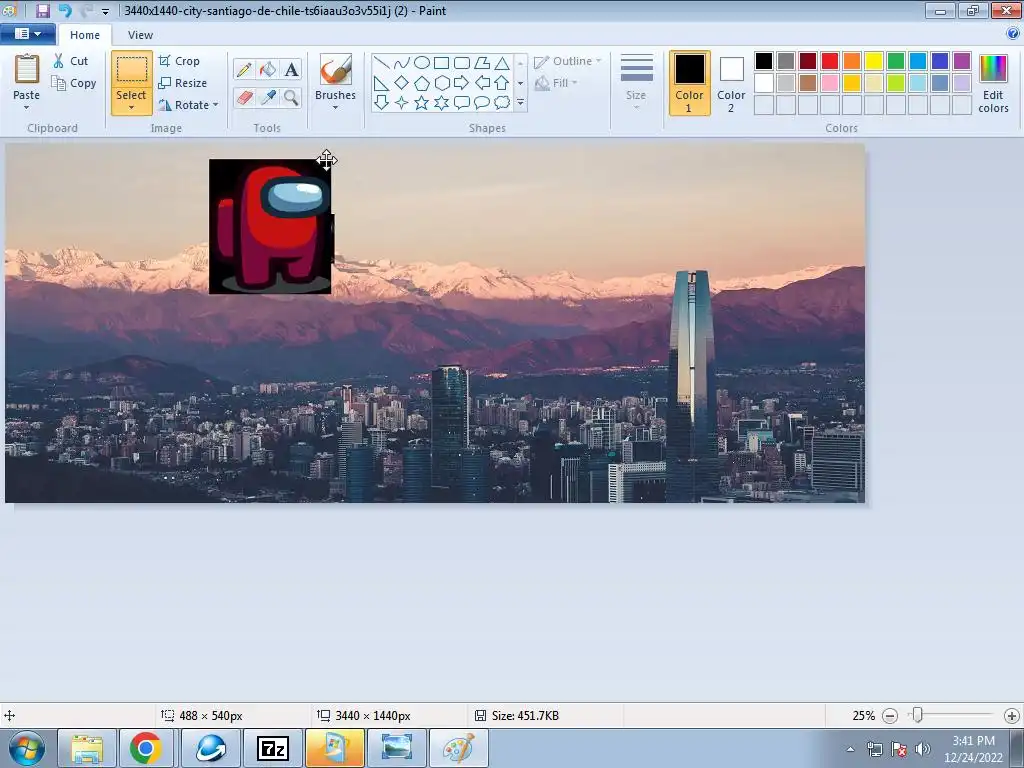Switch to the View tab

(140, 35)
